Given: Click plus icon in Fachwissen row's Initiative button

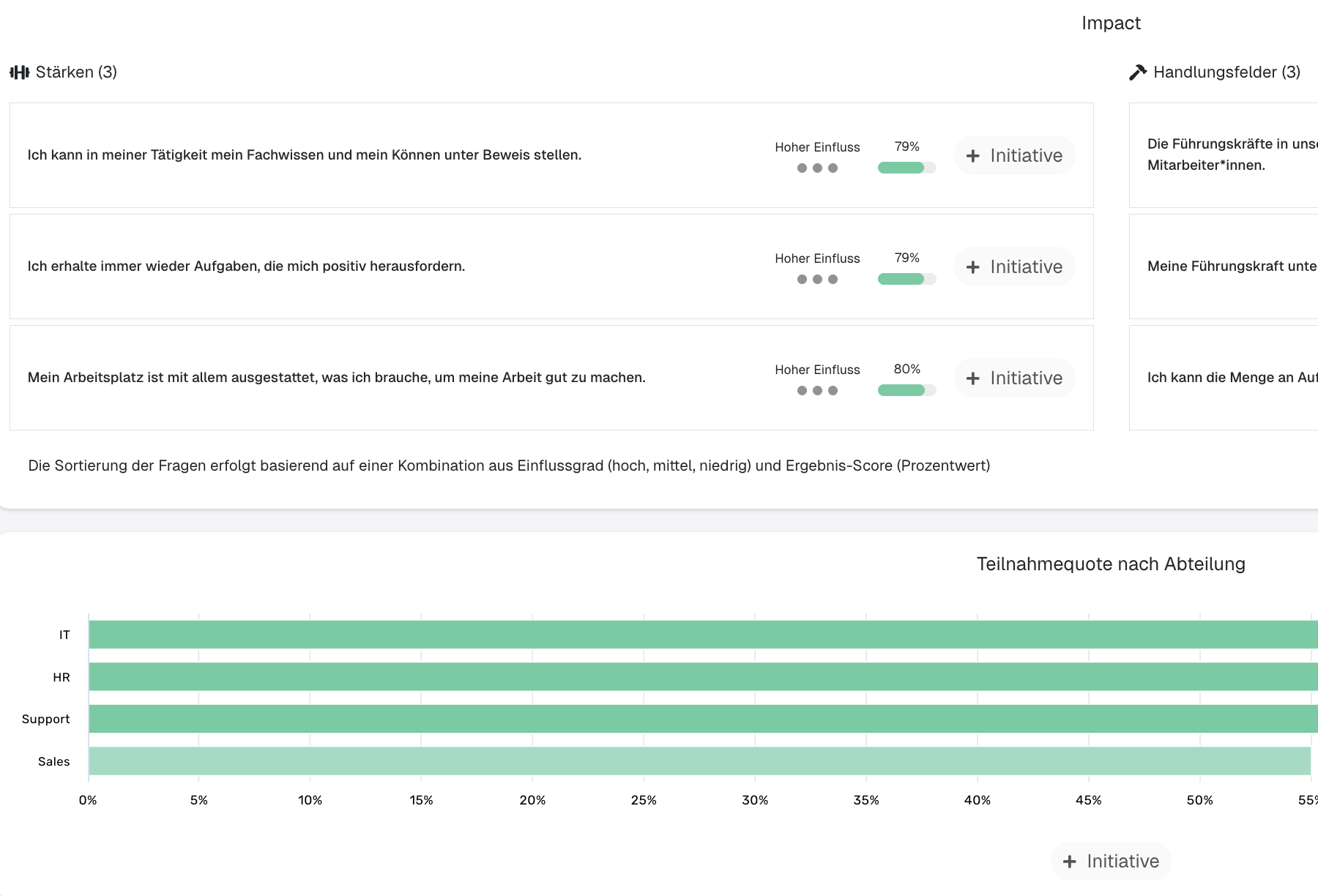Looking at the screenshot, I should (x=972, y=156).
